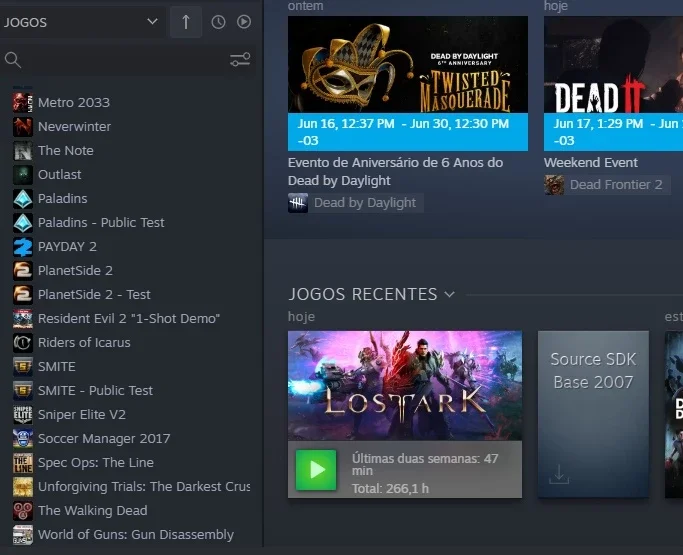Click the Paladins diamond icon
The height and width of the screenshot is (555, 683).
pyautogui.click(x=23, y=198)
